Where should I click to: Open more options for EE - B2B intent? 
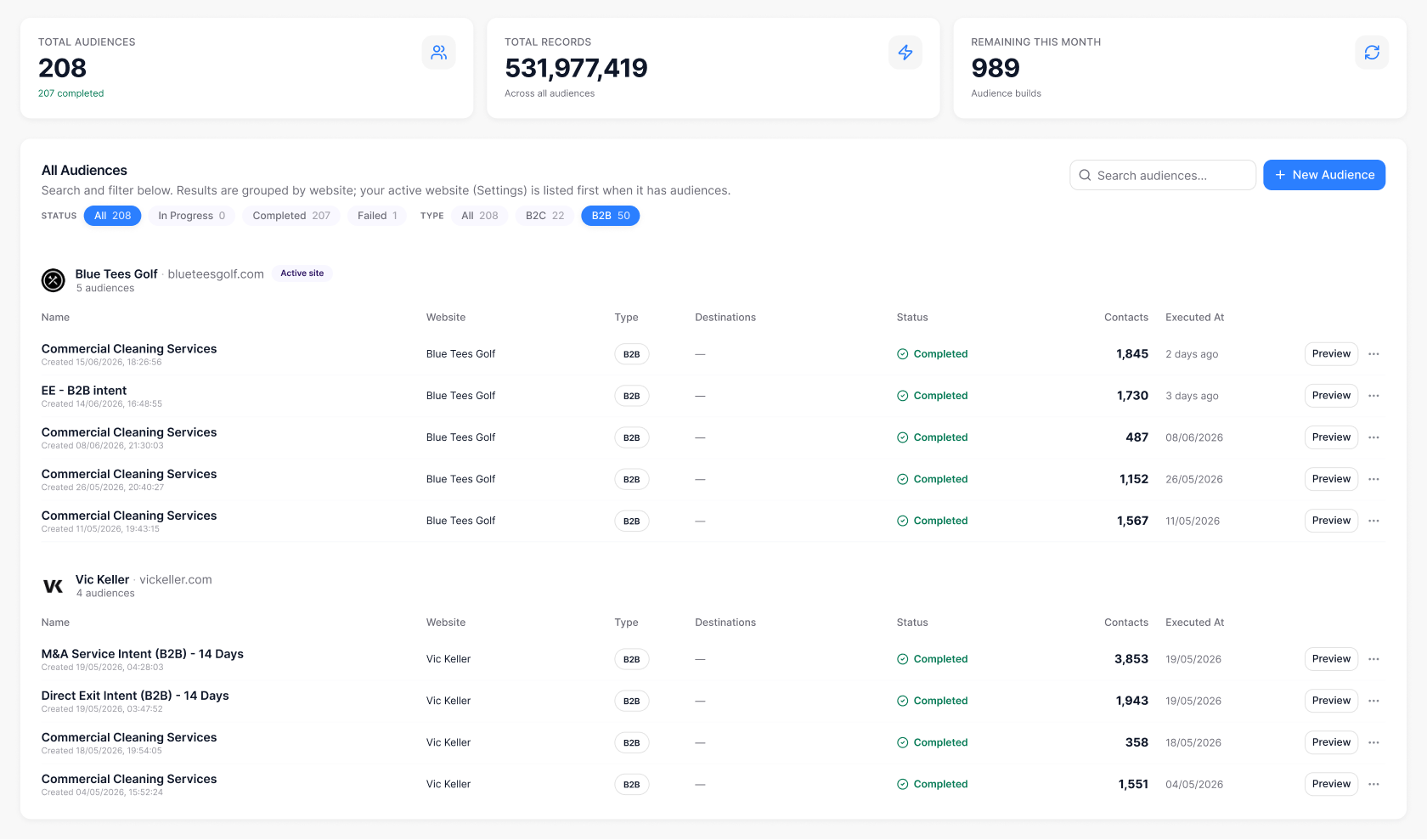click(x=1373, y=396)
